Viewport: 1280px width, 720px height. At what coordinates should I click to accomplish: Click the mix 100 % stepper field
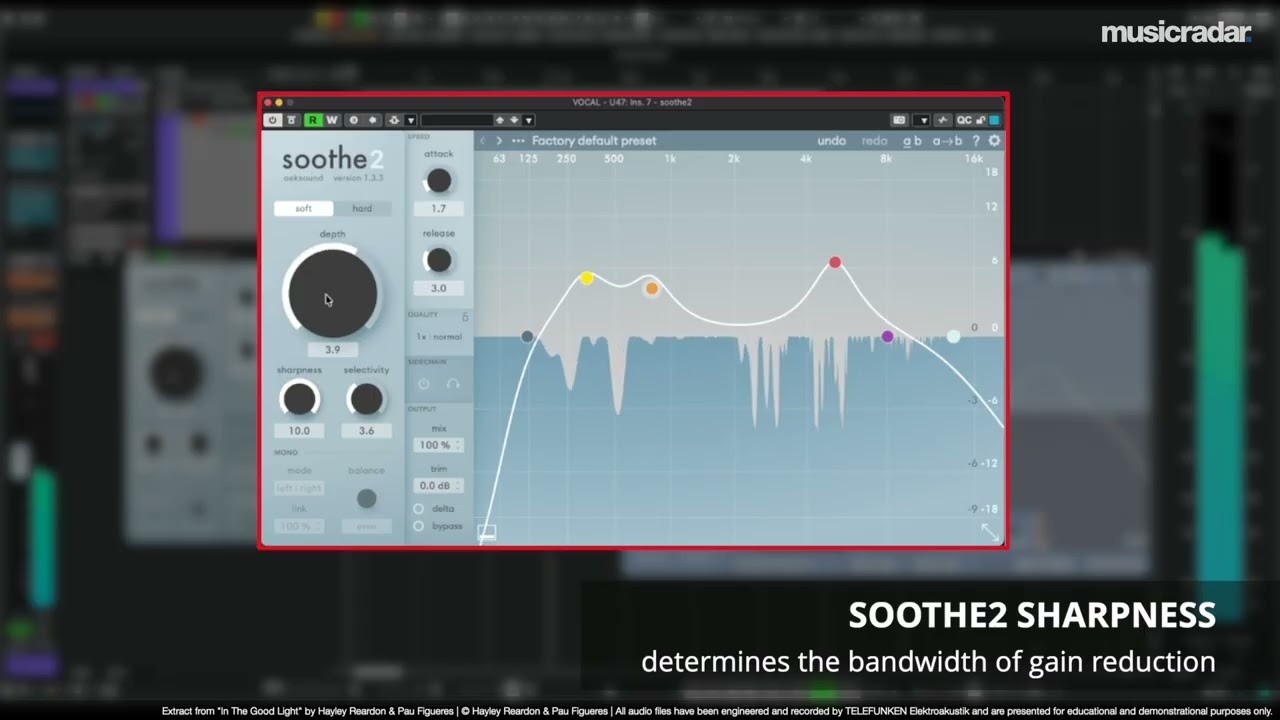(x=439, y=445)
